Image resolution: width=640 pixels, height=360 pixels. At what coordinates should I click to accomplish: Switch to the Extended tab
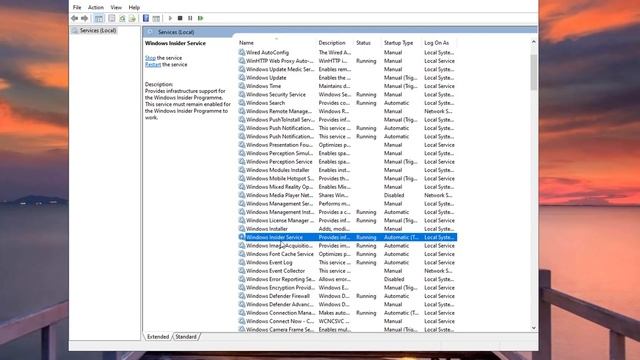pyautogui.click(x=158, y=337)
